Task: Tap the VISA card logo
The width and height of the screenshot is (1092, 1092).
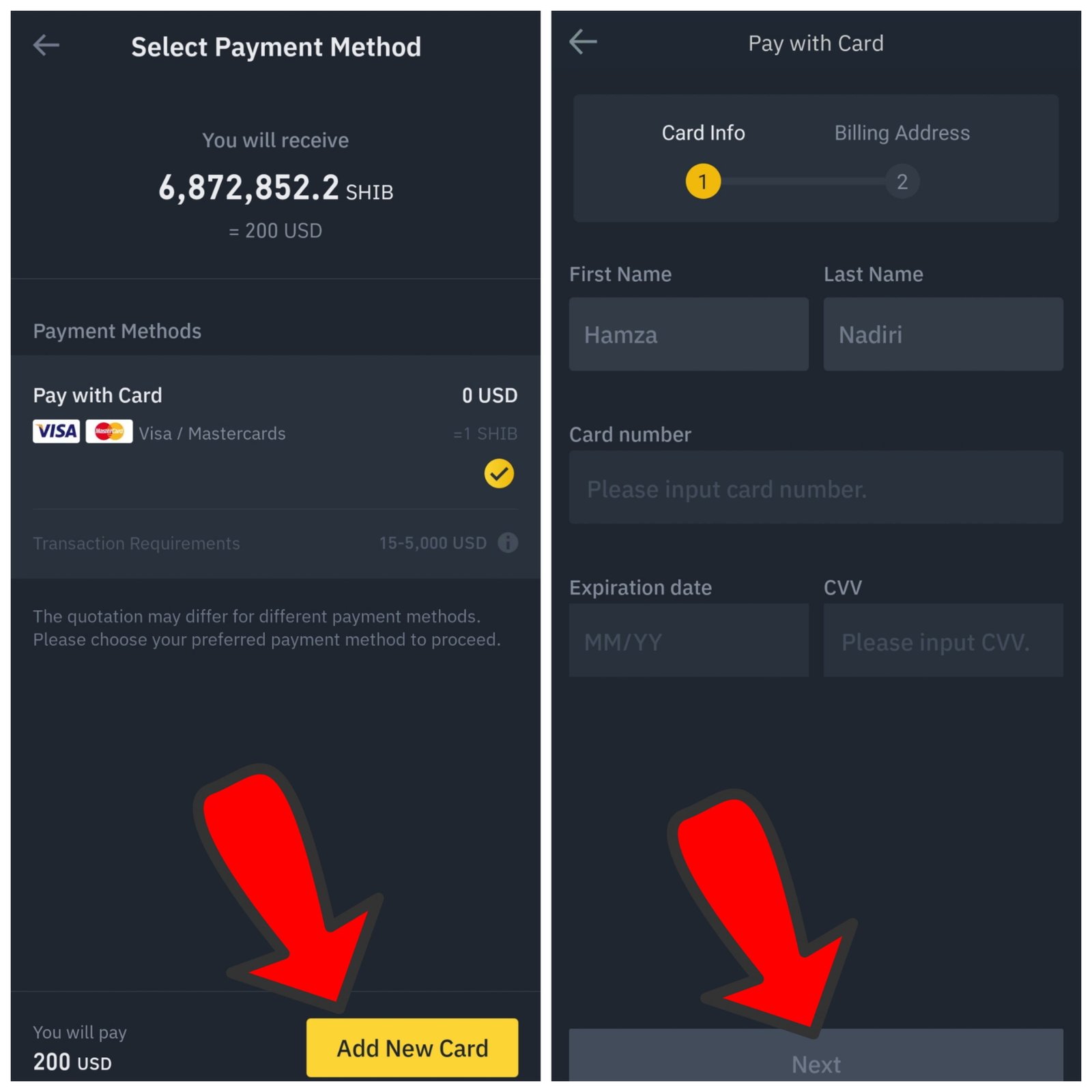Action: click(x=56, y=431)
